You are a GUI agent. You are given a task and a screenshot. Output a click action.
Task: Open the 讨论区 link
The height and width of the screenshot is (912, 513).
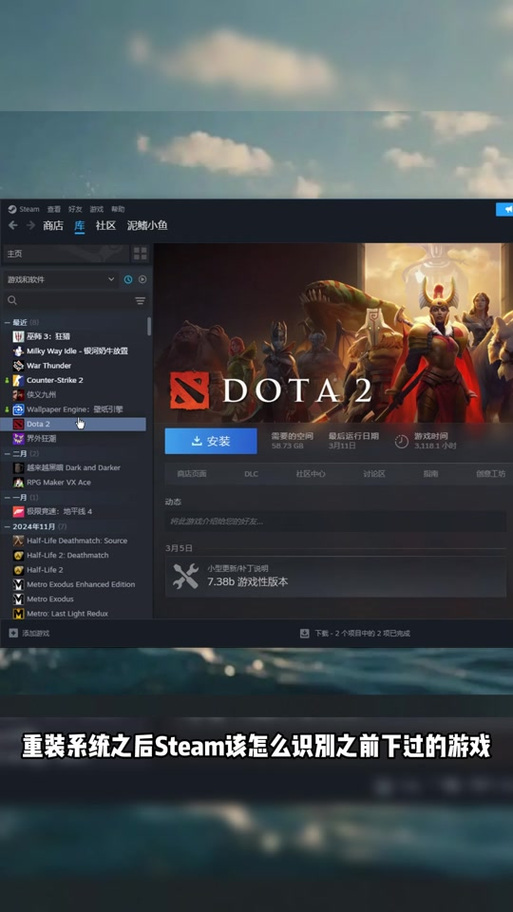[375, 474]
